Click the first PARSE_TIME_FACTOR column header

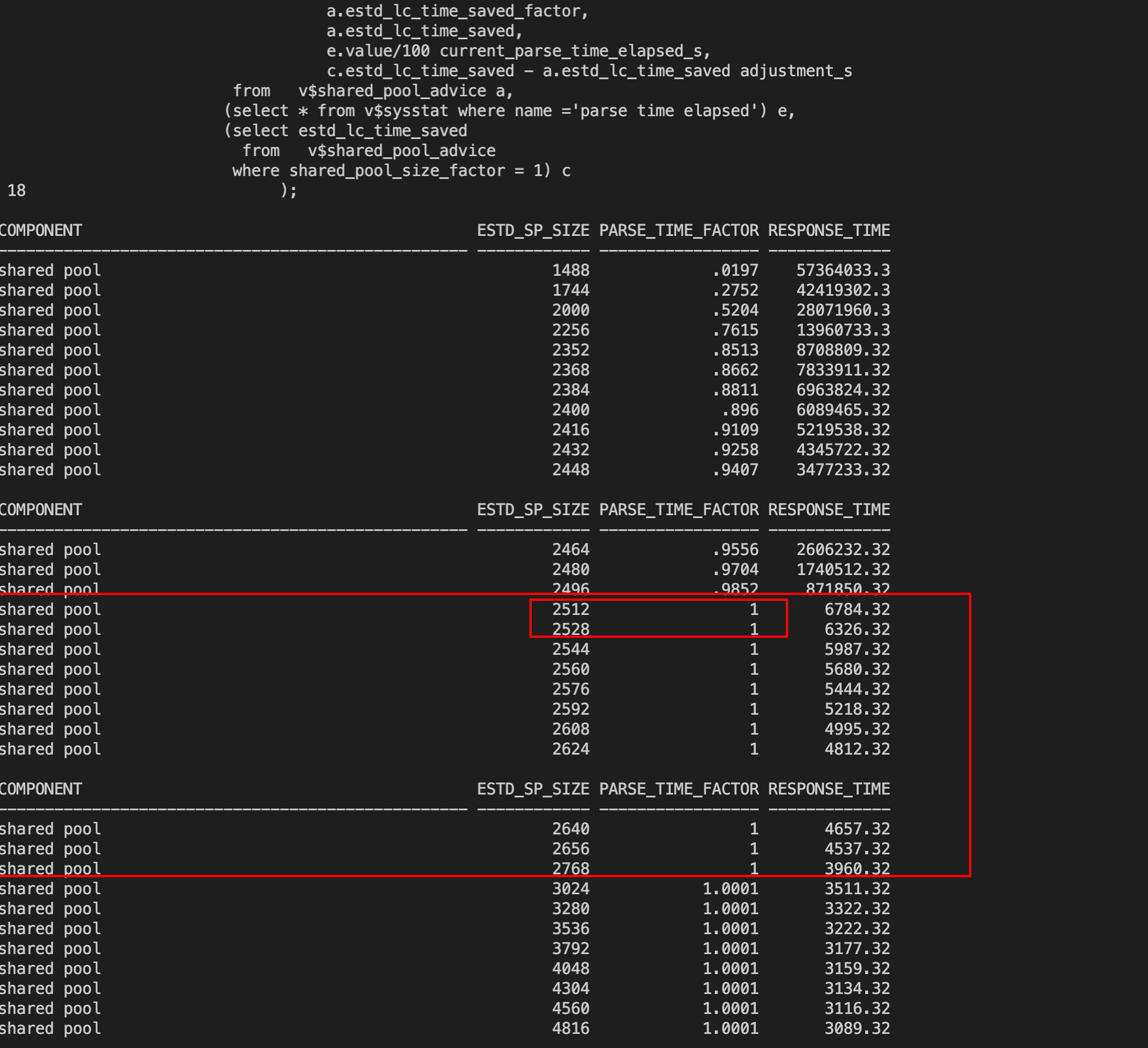tap(679, 230)
